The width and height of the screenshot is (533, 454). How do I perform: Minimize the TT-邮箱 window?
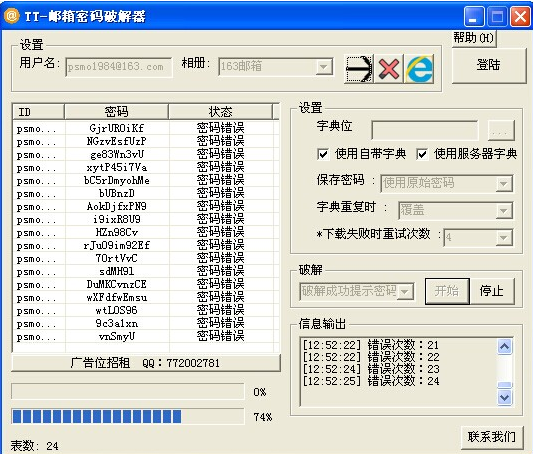473,17
